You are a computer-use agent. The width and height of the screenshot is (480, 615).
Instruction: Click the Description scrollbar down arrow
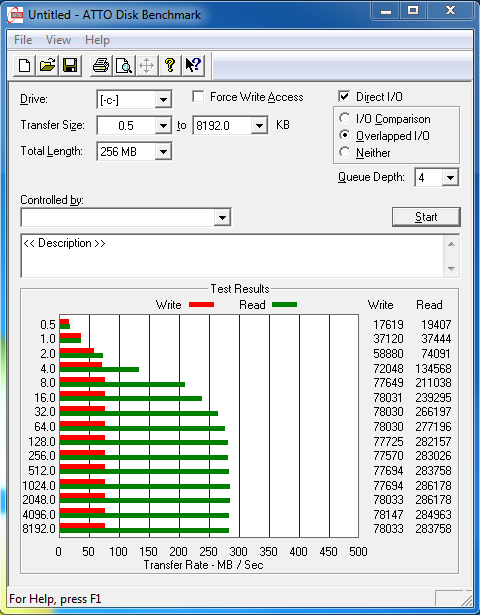click(x=451, y=269)
